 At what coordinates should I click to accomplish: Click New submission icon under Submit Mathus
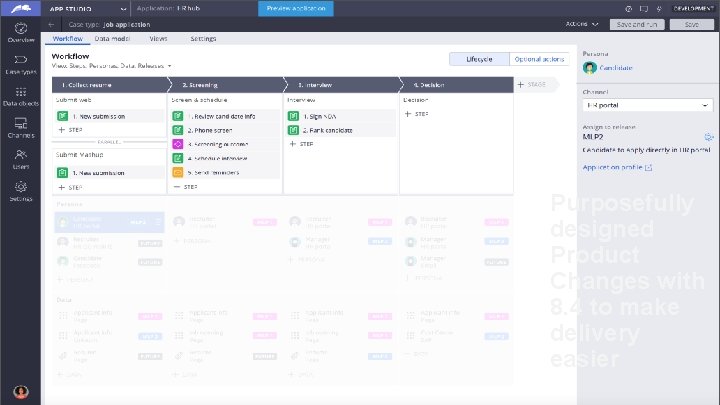click(62, 173)
